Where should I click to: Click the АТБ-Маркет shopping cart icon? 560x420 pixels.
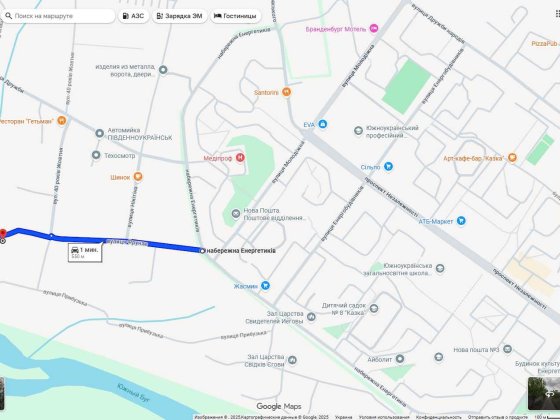tap(461, 221)
